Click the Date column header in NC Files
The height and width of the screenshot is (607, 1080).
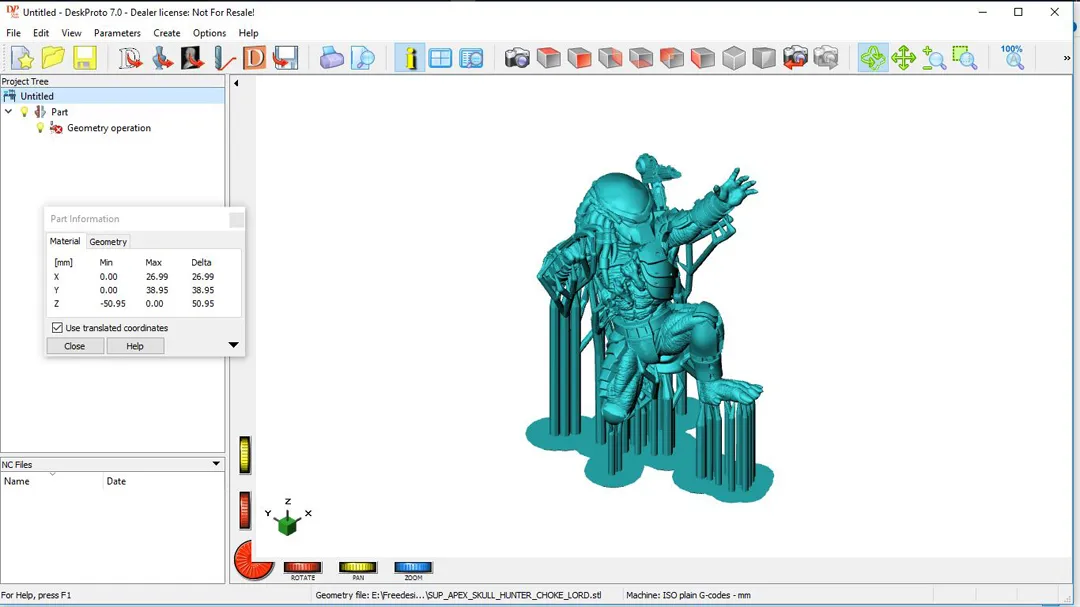[164, 481]
